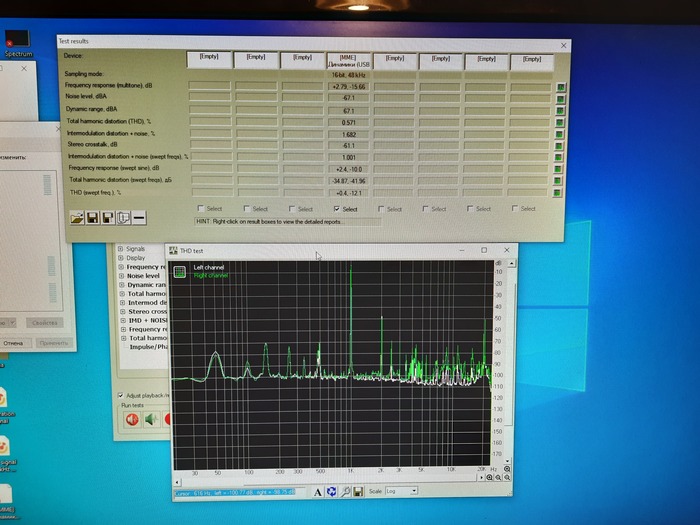This screenshot has width=700, height=525.
Task: Toggle Adjust playback/recording levels checkbox
Action: (121, 396)
